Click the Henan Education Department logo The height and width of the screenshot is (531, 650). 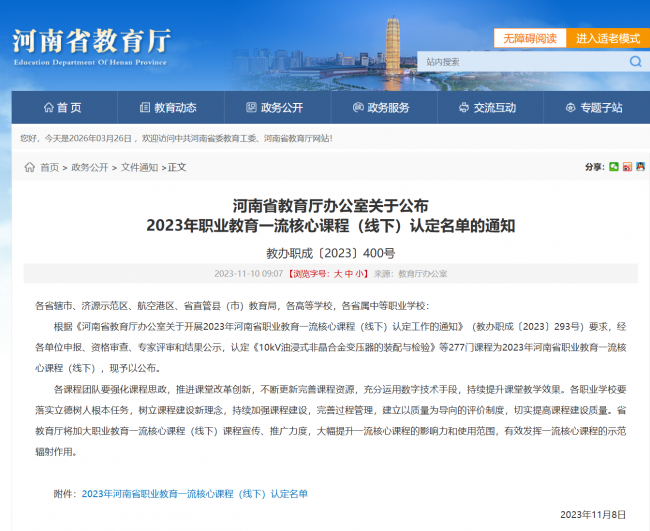tap(92, 45)
